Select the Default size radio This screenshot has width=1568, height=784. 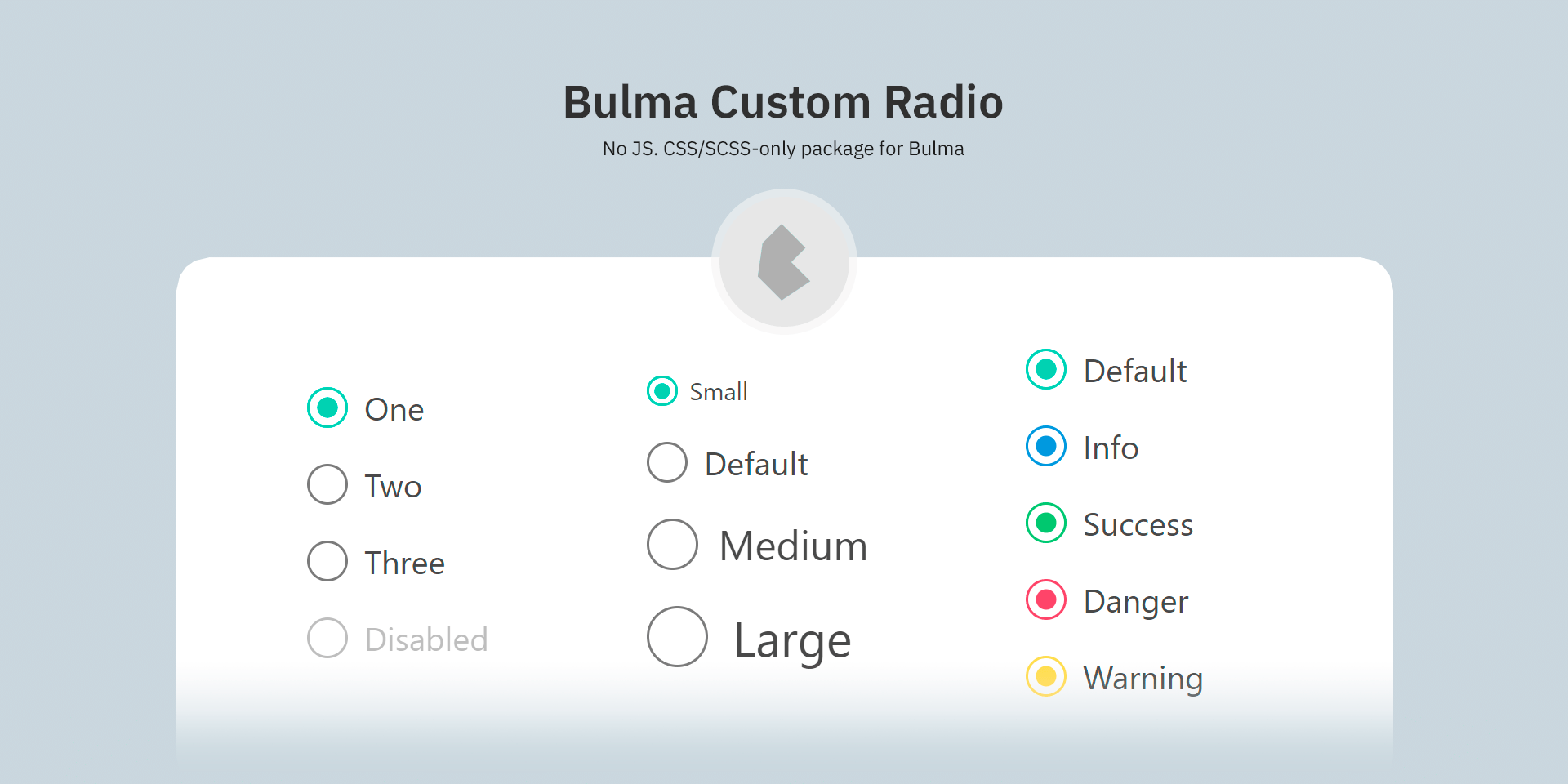click(x=666, y=462)
